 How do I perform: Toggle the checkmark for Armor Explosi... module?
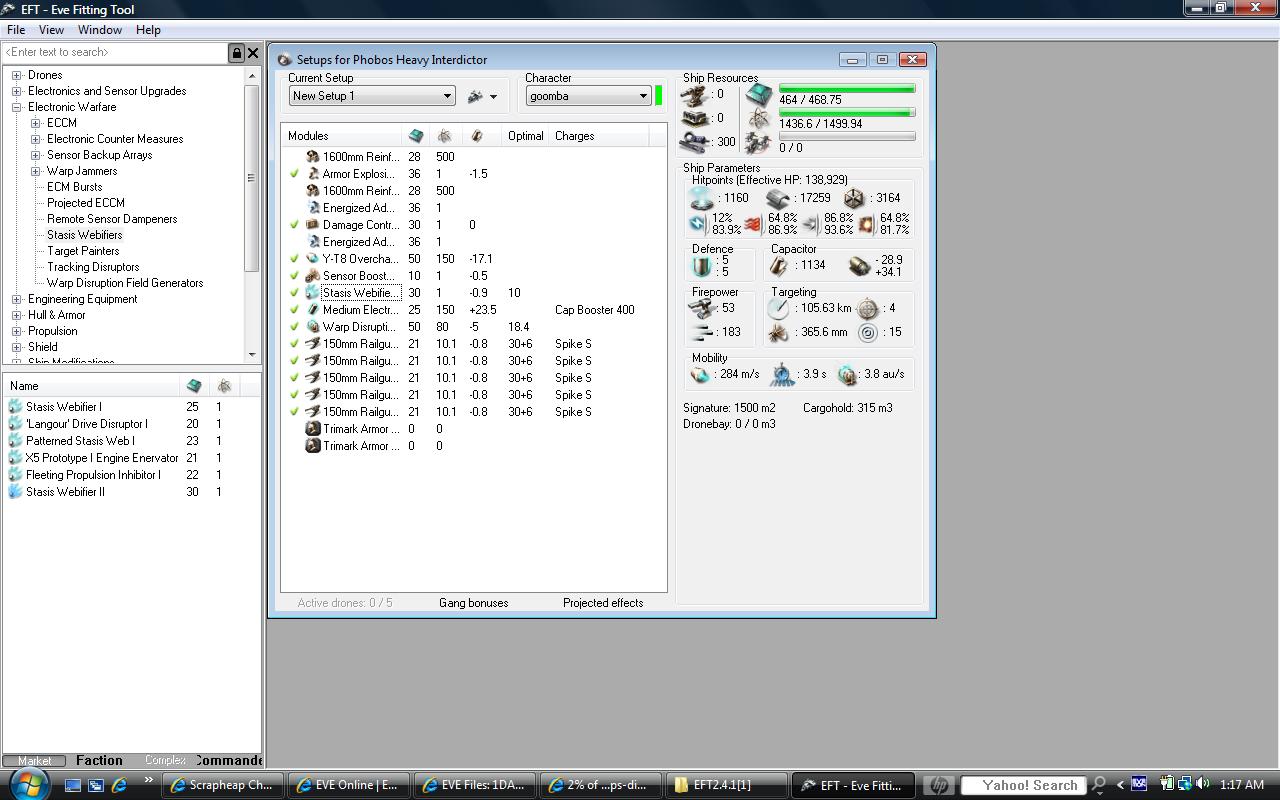(x=294, y=174)
